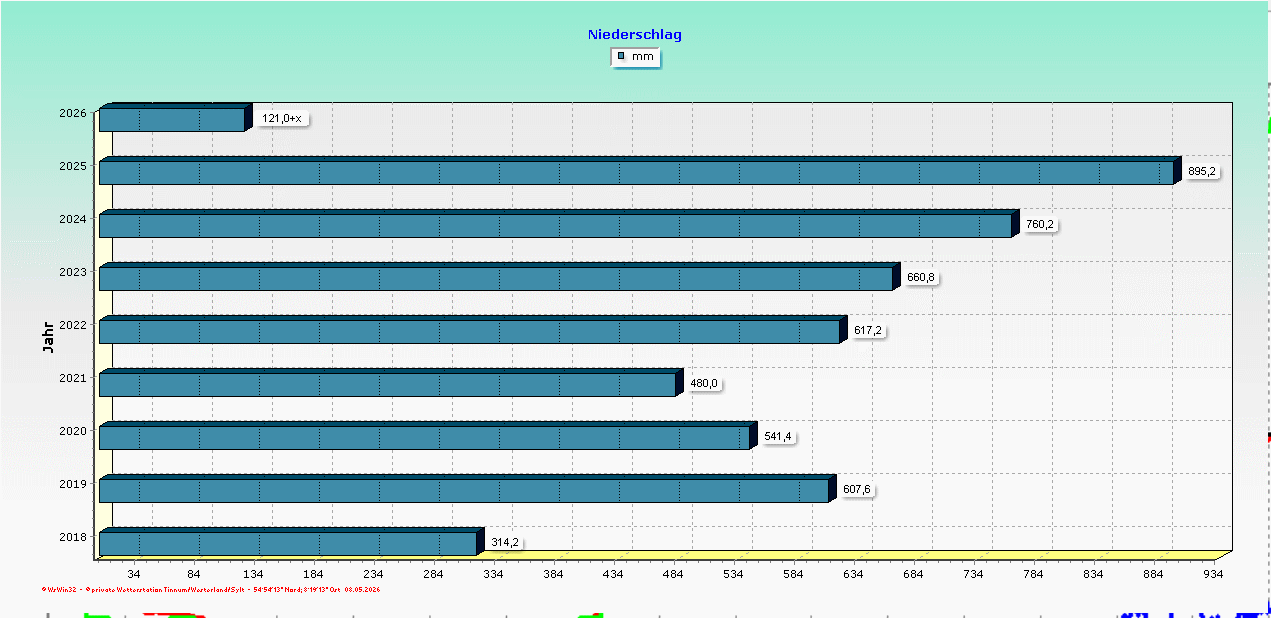Click the 534 x-axis tick label
1271x618 pixels.
click(x=733, y=574)
